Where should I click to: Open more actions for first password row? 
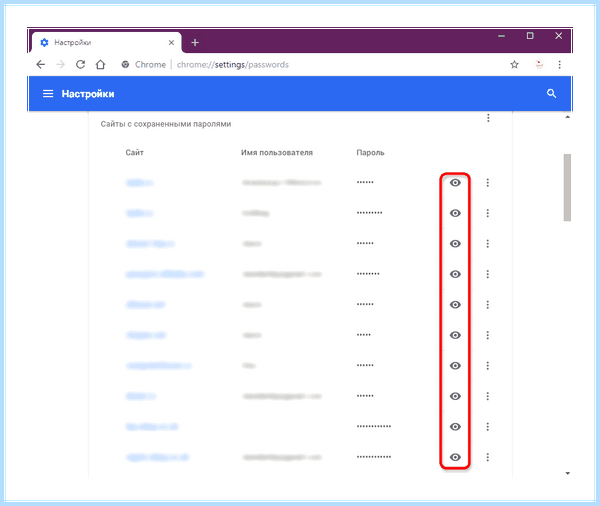point(488,183)
